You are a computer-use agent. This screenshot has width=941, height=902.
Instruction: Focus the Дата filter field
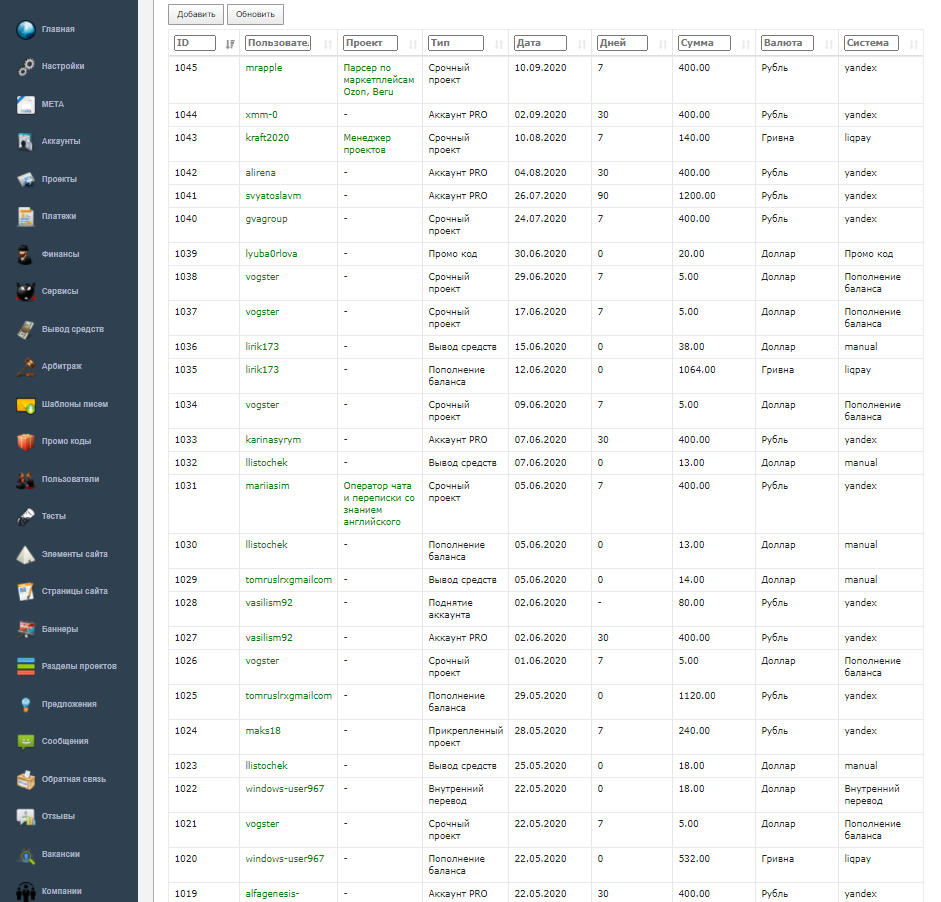click(540, 43)
